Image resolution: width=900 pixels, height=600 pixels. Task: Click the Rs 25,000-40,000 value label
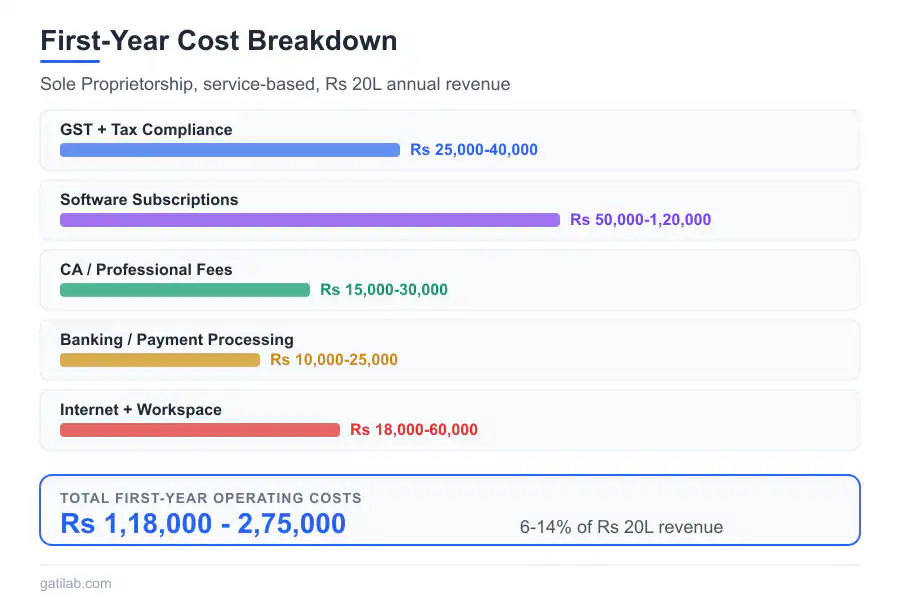pos(473,149)
